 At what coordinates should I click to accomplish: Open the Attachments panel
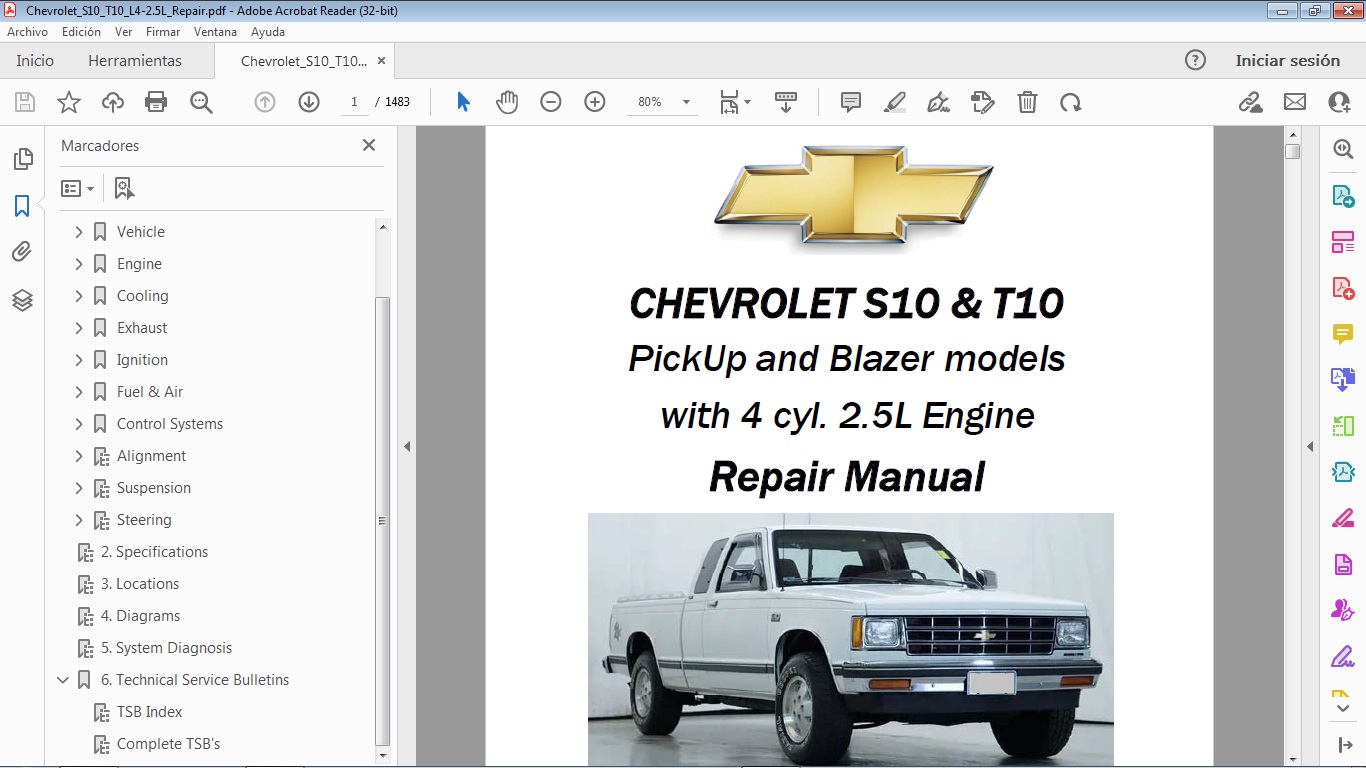click(x=23, y=252)
